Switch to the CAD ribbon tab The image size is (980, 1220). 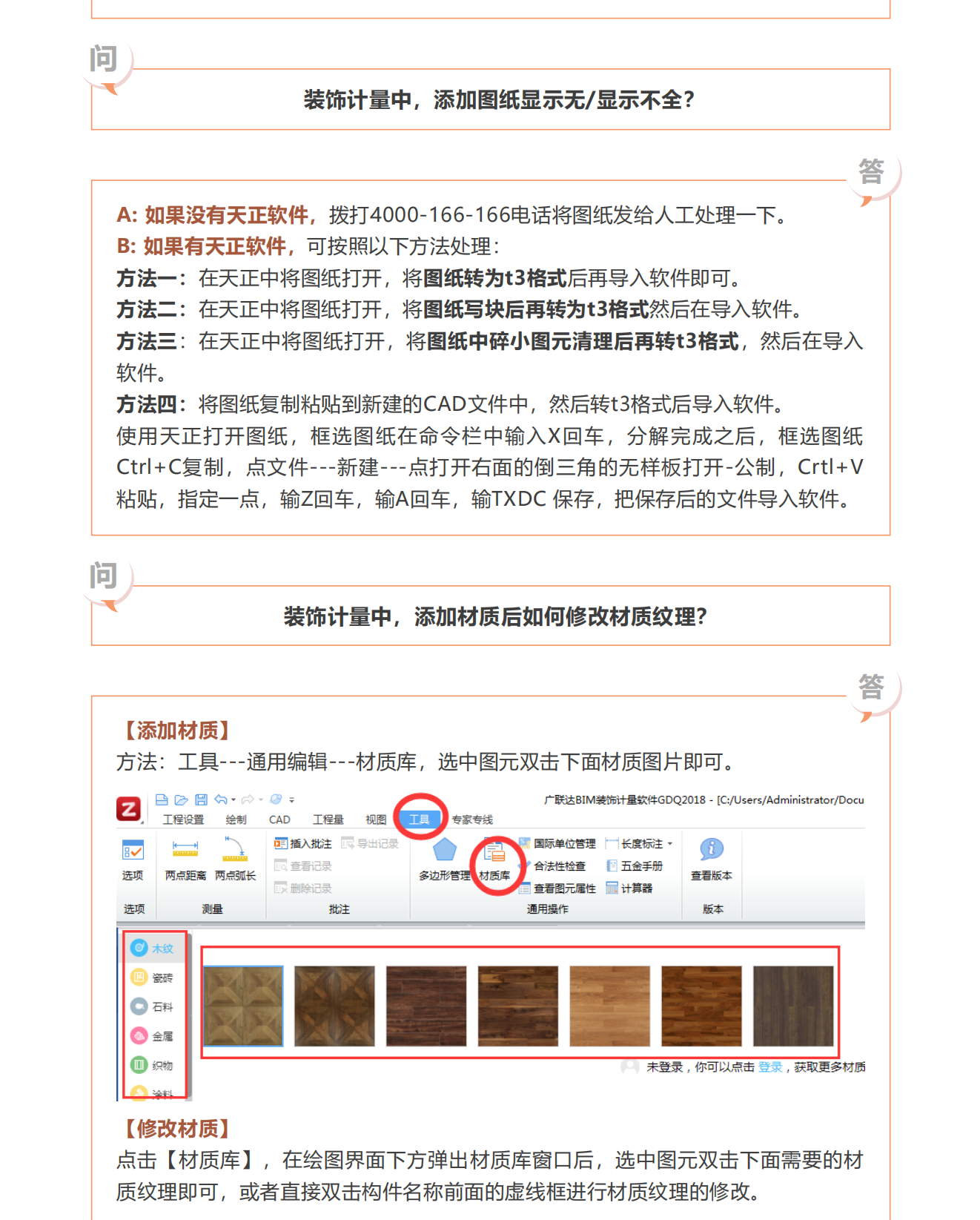click(279, 820)
